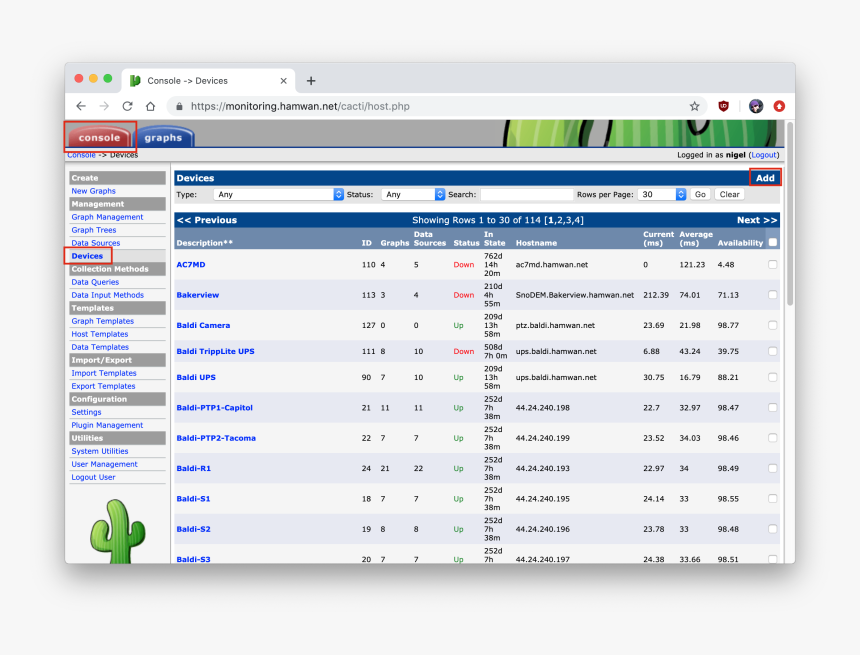Viewport: 860px width, 655px height.
Task: Open a new browser tab with plus icon
Action: 311,81
